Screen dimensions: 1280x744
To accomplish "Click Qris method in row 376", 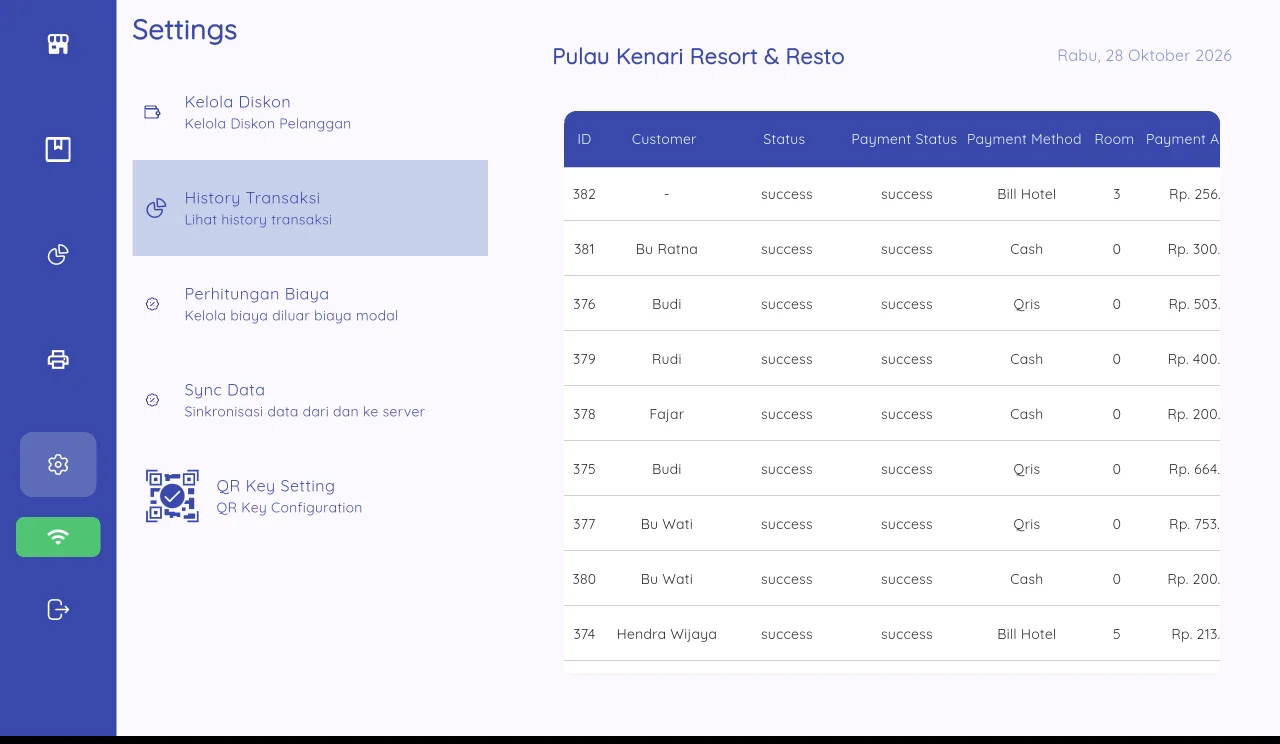I will [x=1027, y=304].
